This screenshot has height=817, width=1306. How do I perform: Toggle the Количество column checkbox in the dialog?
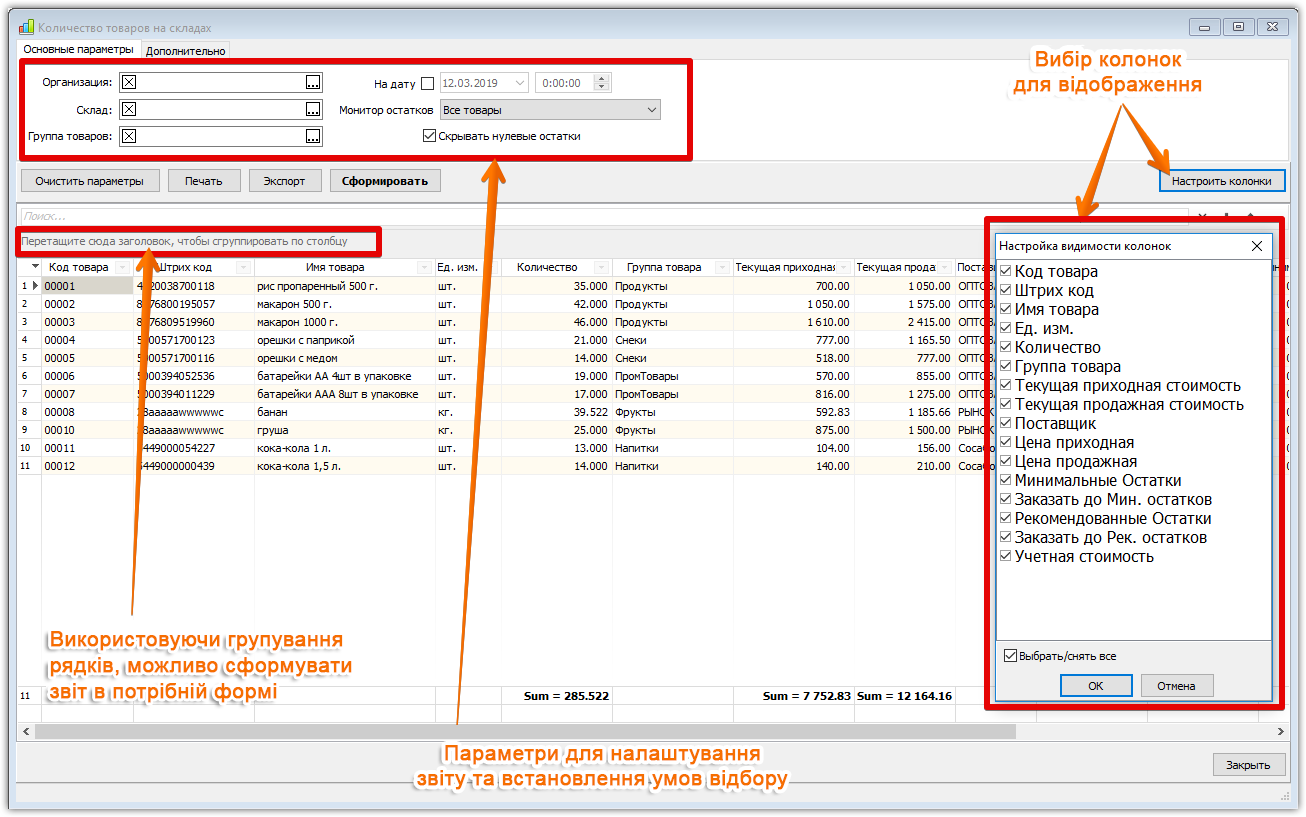click(x=1006, y=348)
